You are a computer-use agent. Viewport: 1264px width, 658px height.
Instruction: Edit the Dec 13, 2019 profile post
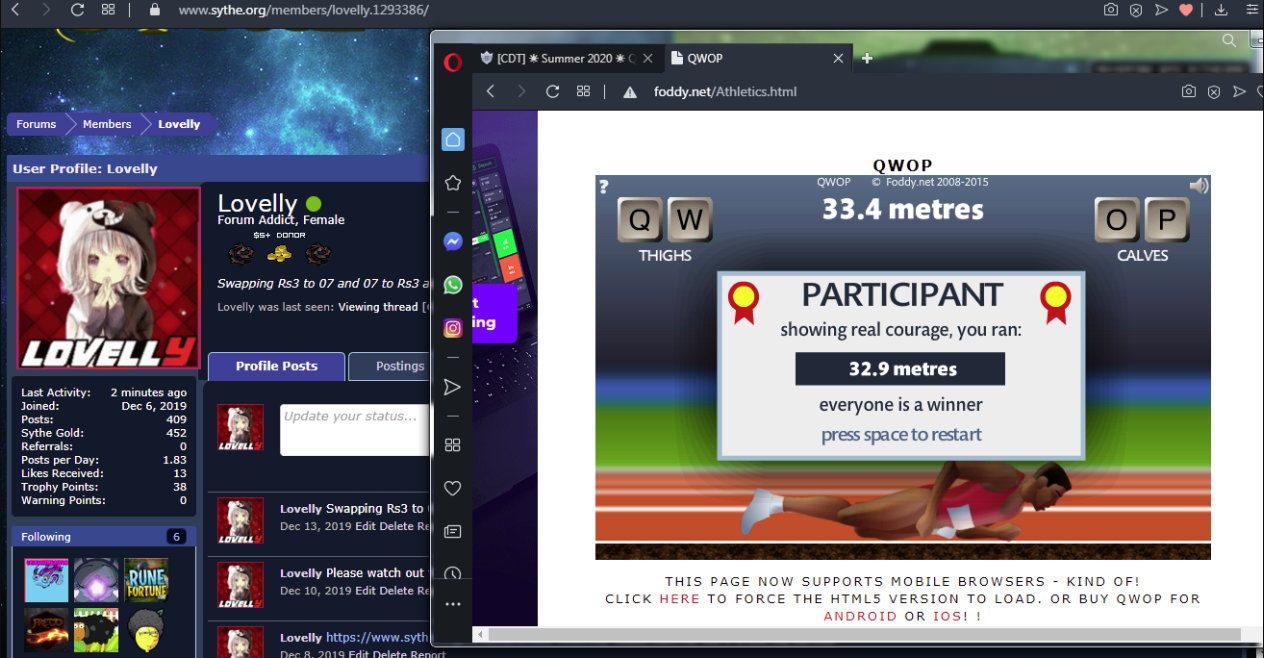click(365, 526)
